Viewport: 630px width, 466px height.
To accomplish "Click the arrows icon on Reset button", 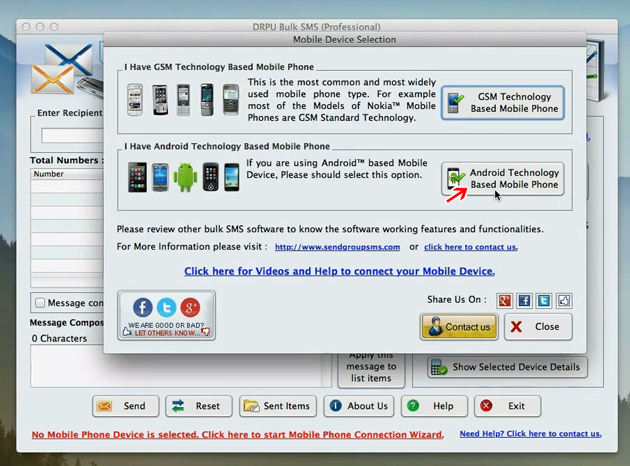I will click(x=178, y=406).
